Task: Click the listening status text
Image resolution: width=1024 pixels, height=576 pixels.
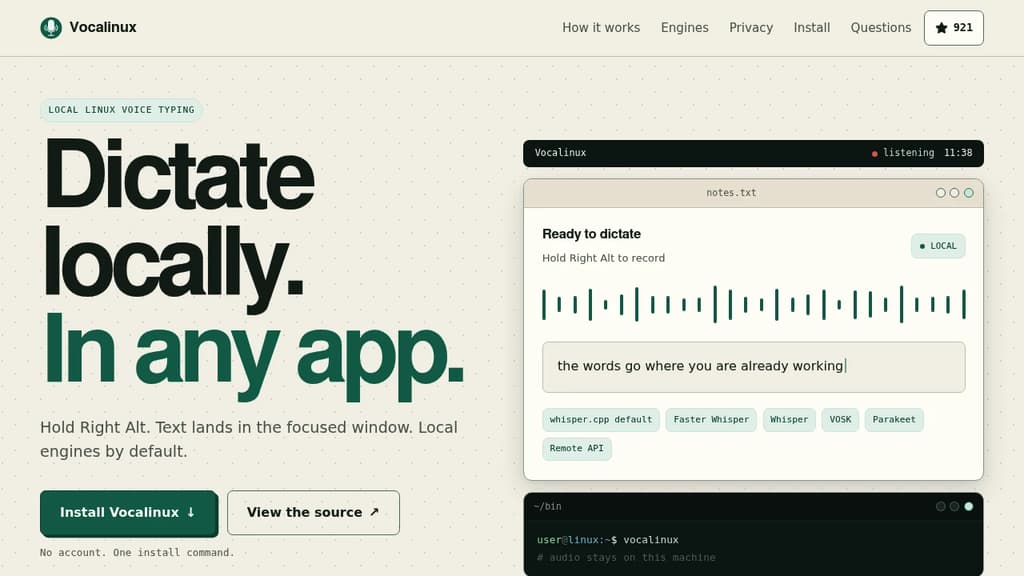Action: [908, 153]
